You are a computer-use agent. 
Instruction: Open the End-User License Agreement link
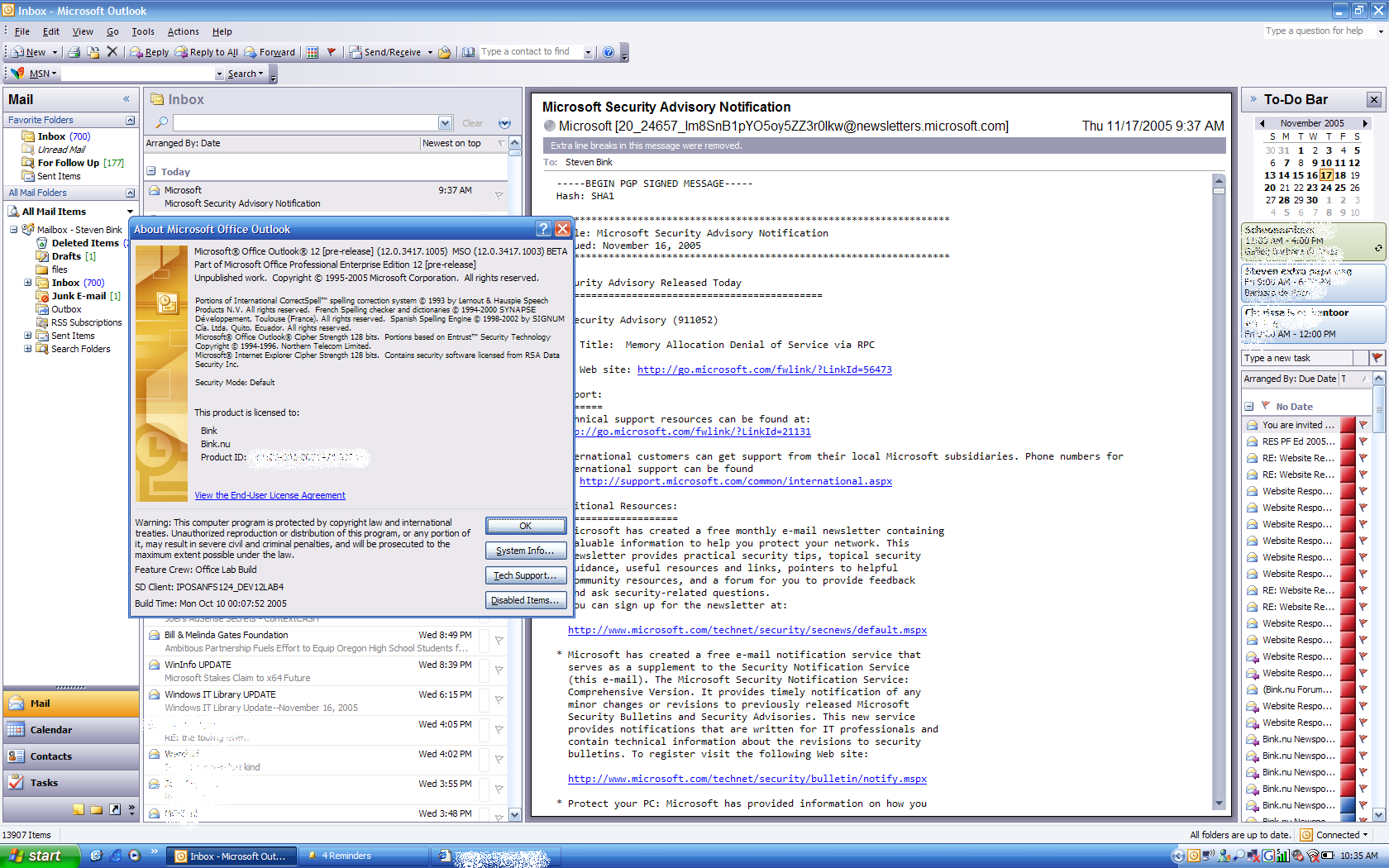pos(270,495)
